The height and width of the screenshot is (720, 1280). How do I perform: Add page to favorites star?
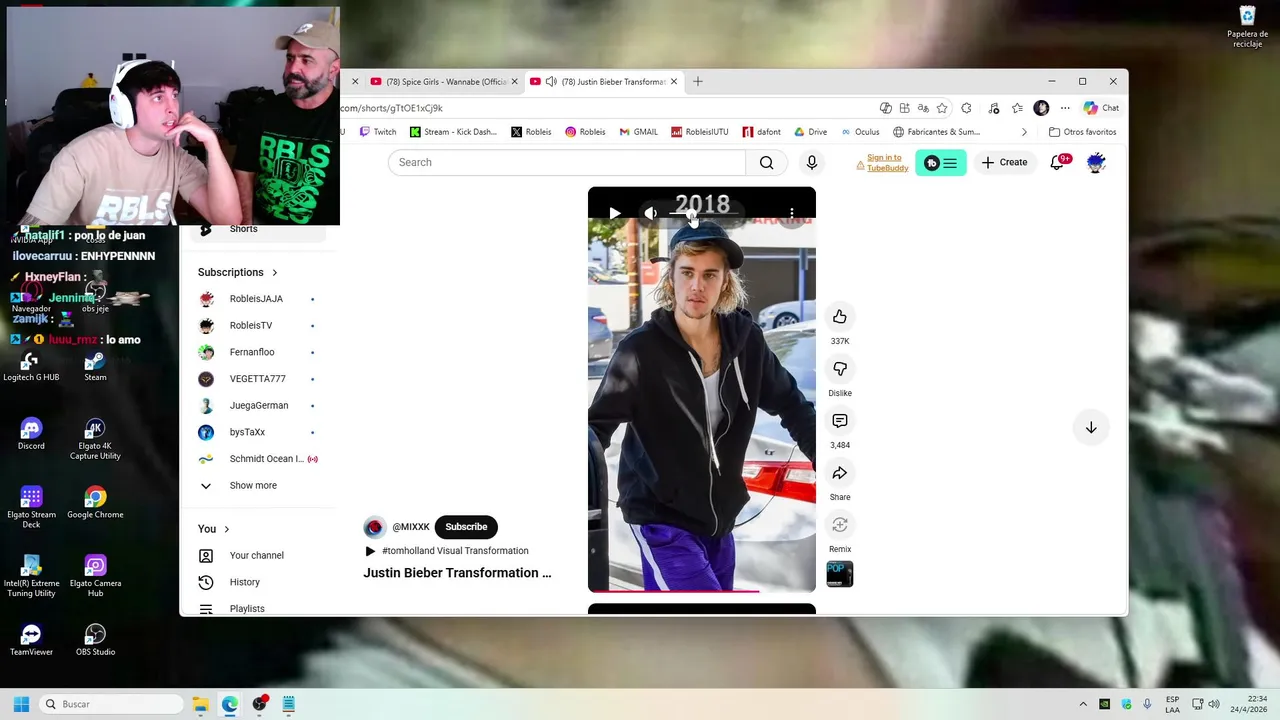(x=942, y=108)
